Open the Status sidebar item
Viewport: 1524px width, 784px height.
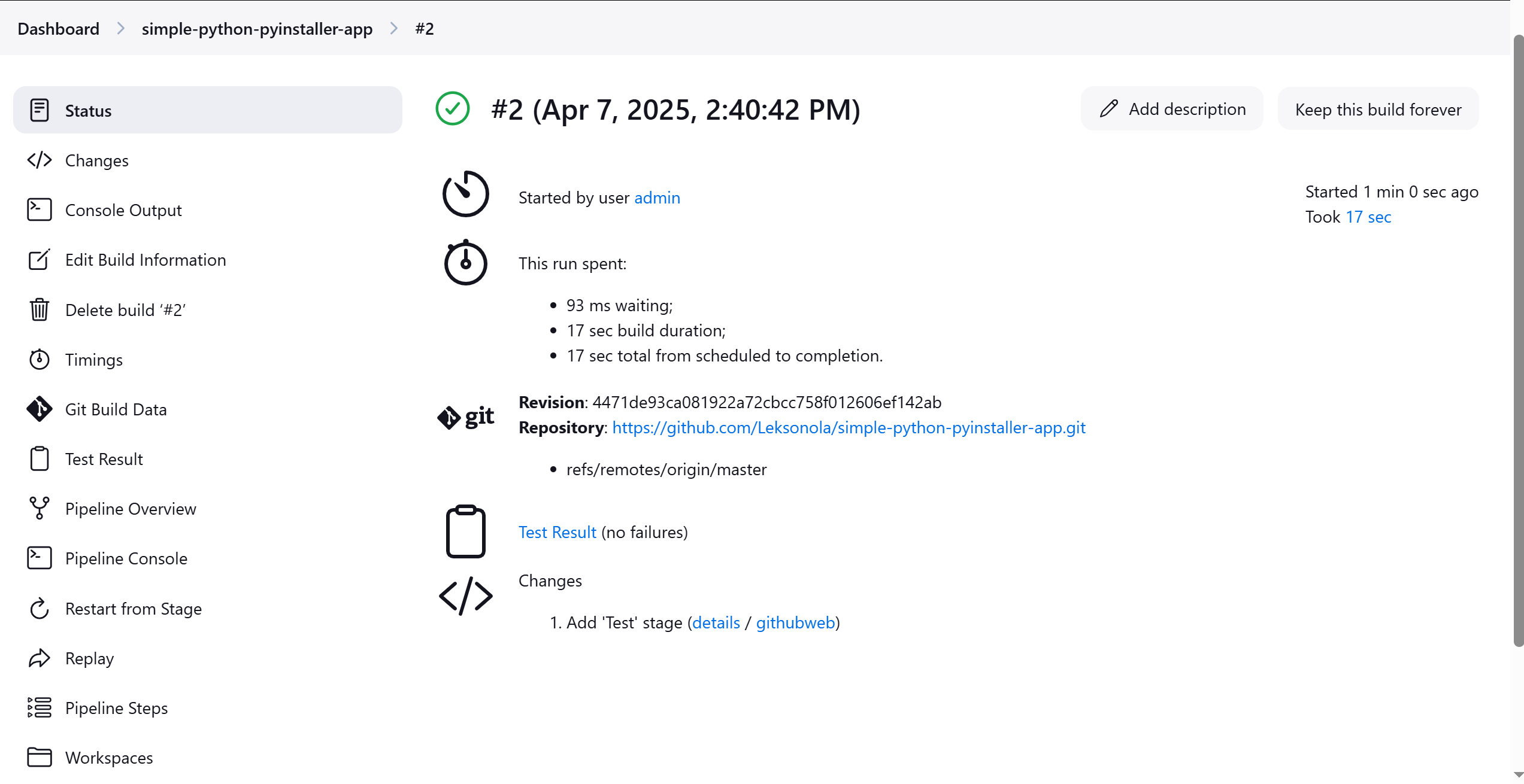pos(208,110)
